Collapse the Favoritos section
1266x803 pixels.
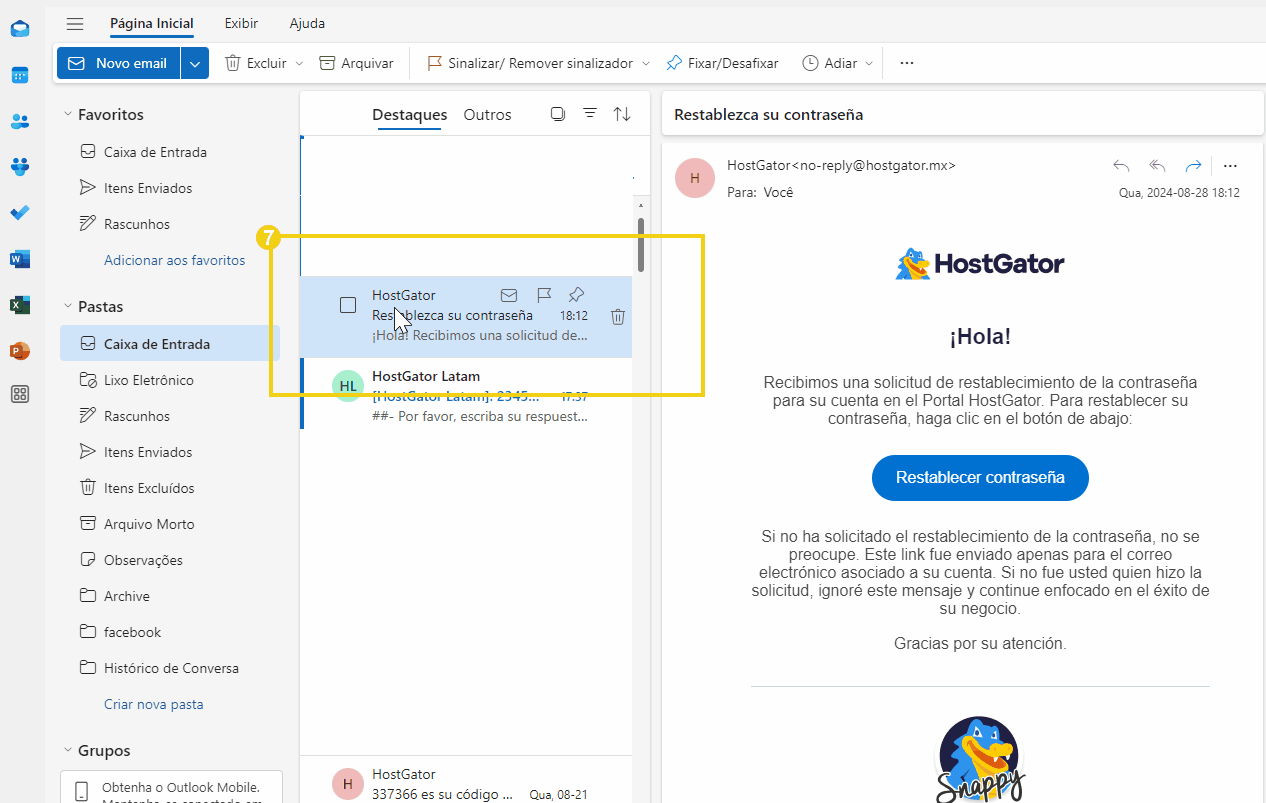click(x=68, y=115)
